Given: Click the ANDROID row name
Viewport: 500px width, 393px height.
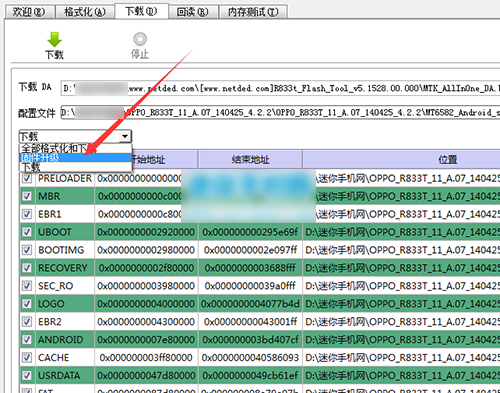Looking at the screenshot, I should click(x=61, y=340).
